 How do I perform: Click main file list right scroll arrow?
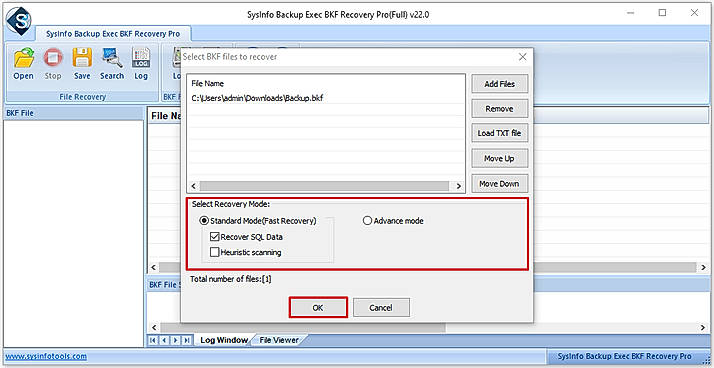click(x=704, y=267)
